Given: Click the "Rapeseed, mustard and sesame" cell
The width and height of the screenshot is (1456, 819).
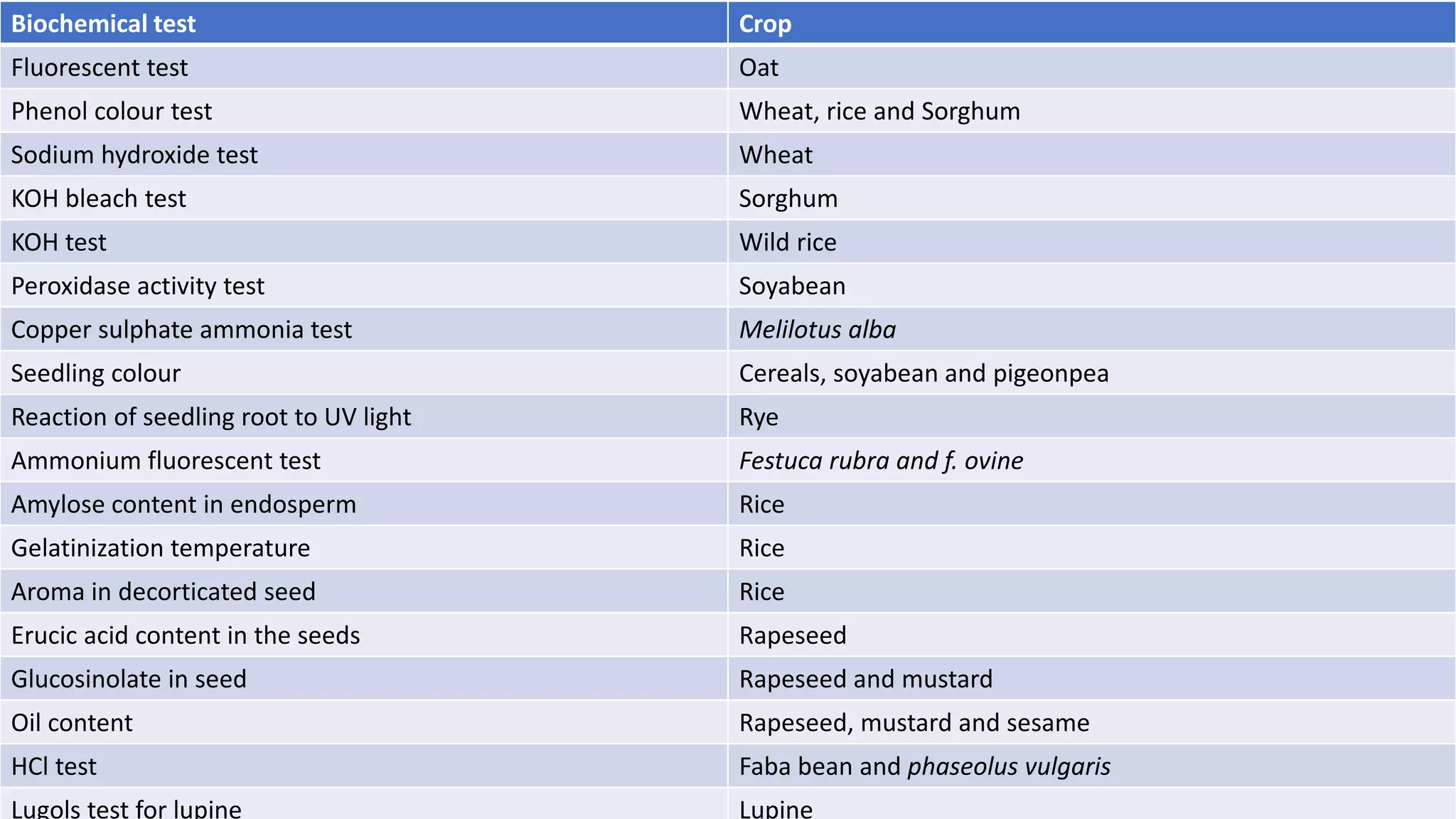Looking at the screenshot, I should (914, 723).
